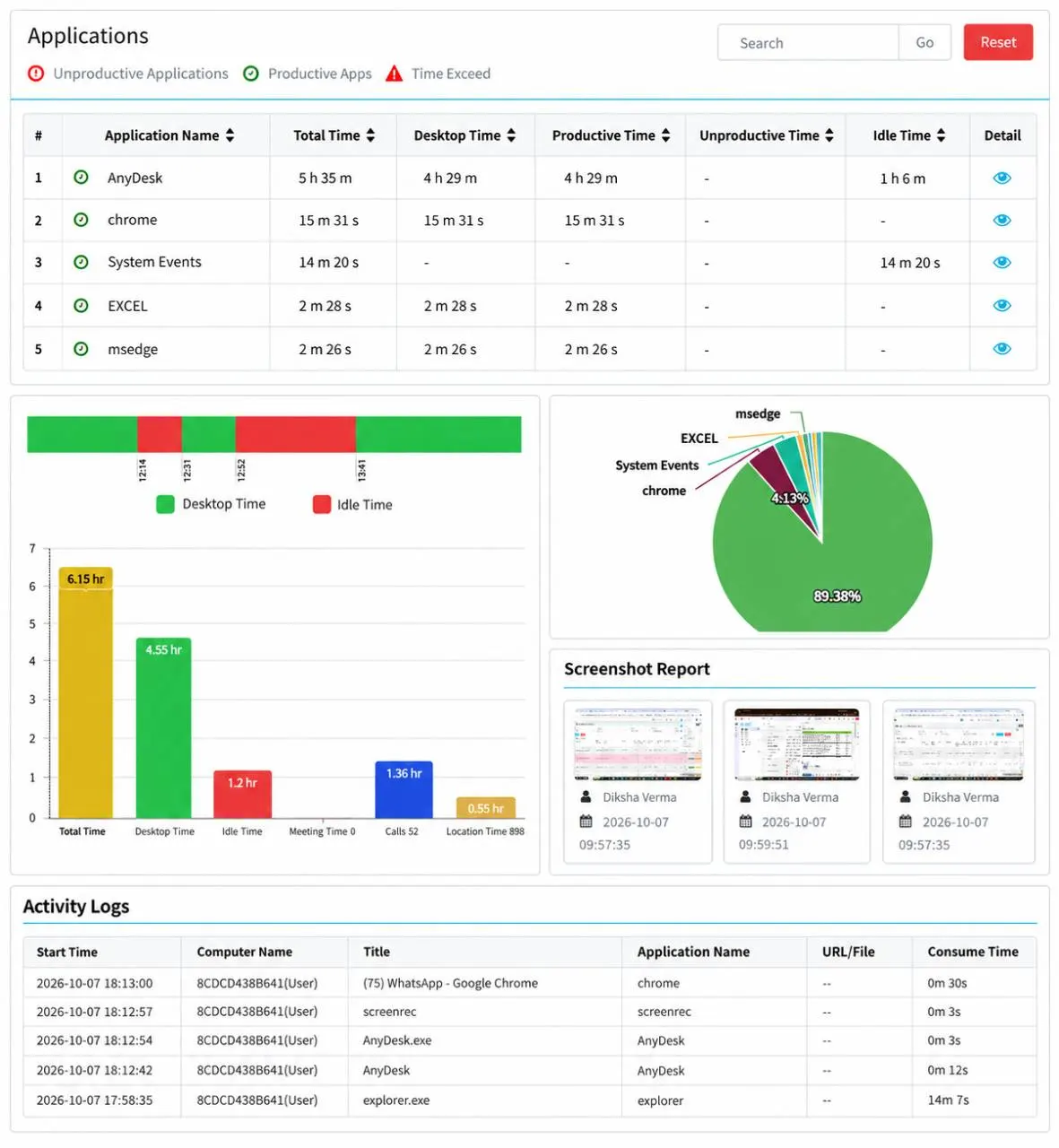Click the red Idle Time 1.2 hr bar
Image resolution: width=1059 pixels, height=1148 pixels.
click(x=242, y=794)
